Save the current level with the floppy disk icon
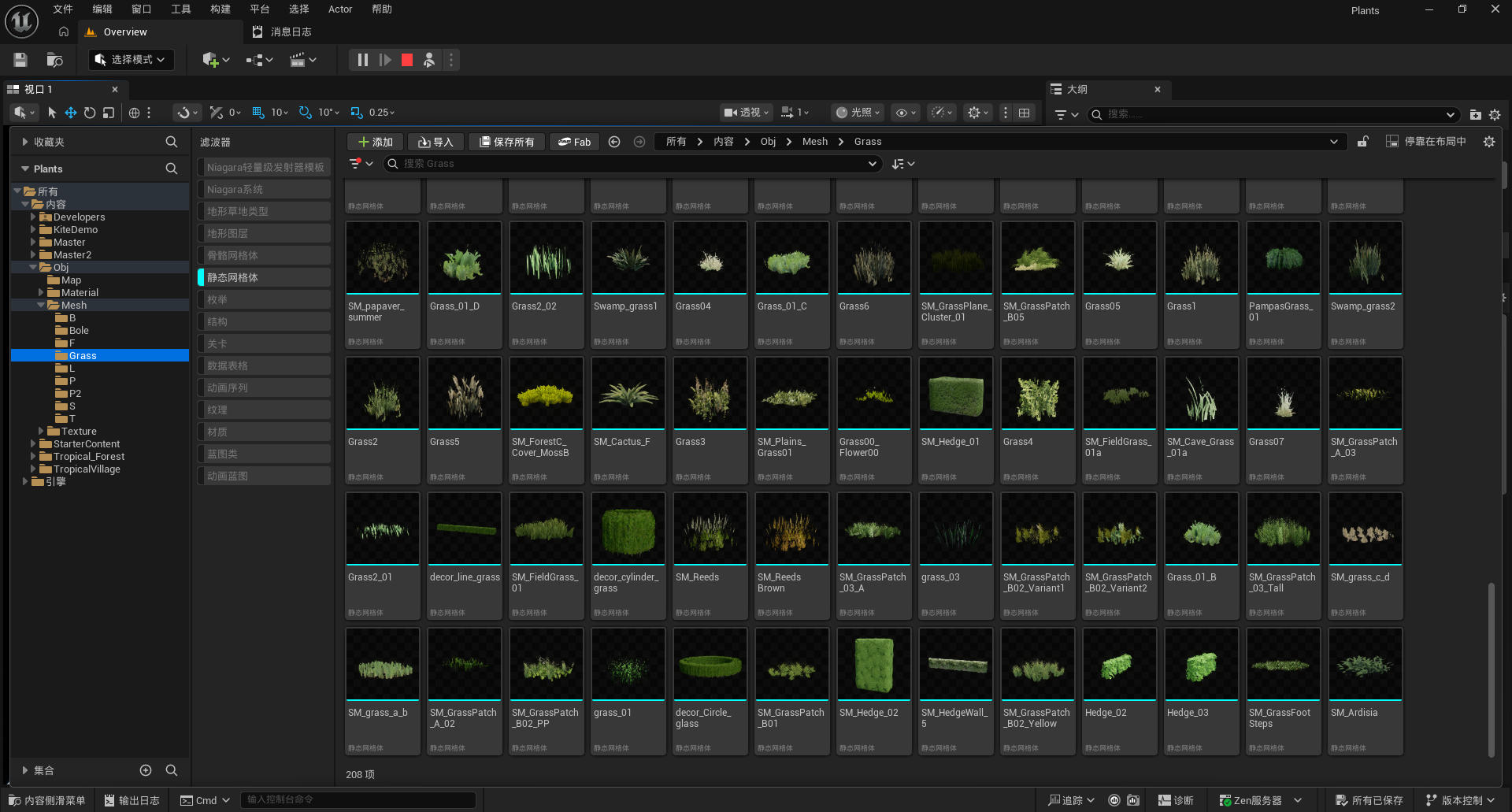This screenshot has height=812, width=1512. [x=20, y=60]
